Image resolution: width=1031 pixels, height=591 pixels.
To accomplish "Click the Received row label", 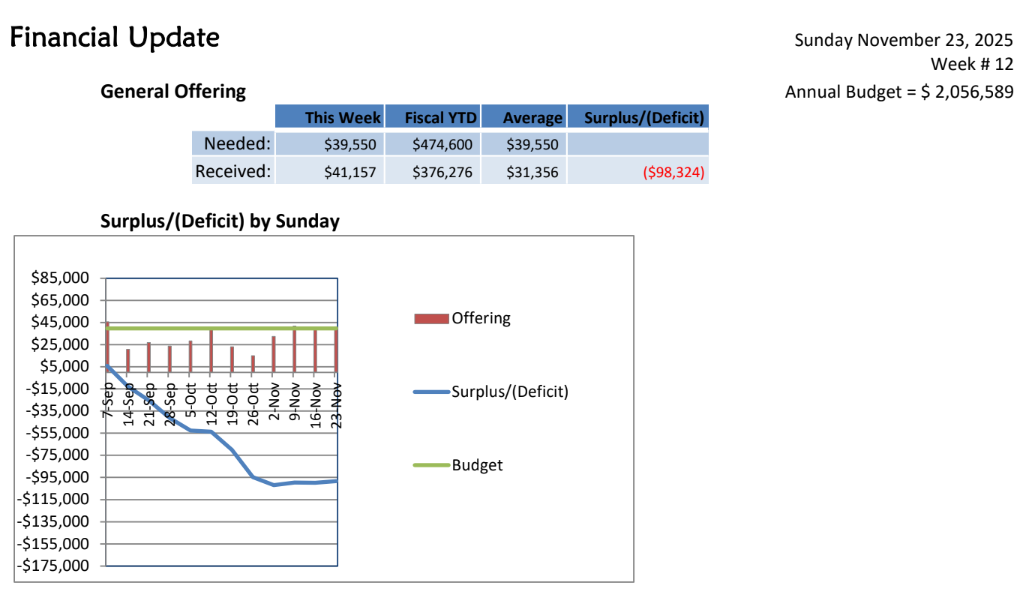I will pos(233,172).
